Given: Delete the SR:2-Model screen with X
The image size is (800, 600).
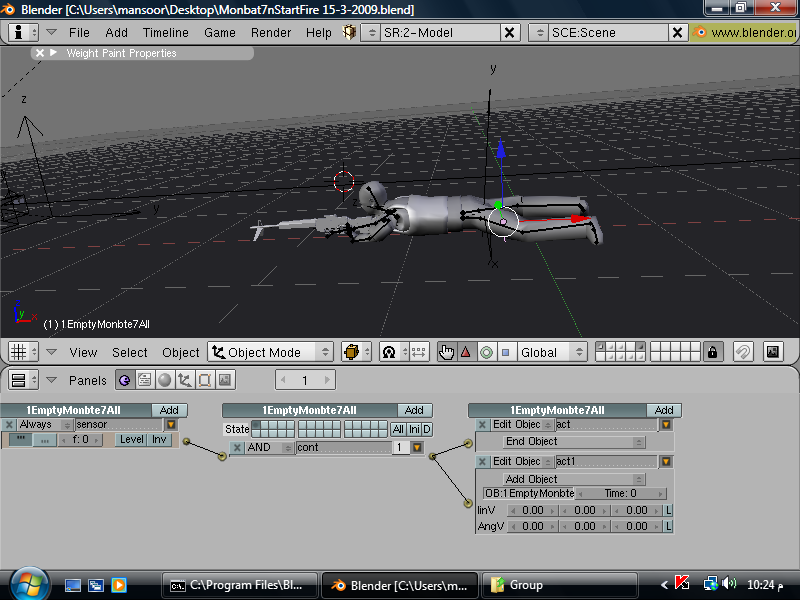Looking at the screenshot, I should (509, 33).
